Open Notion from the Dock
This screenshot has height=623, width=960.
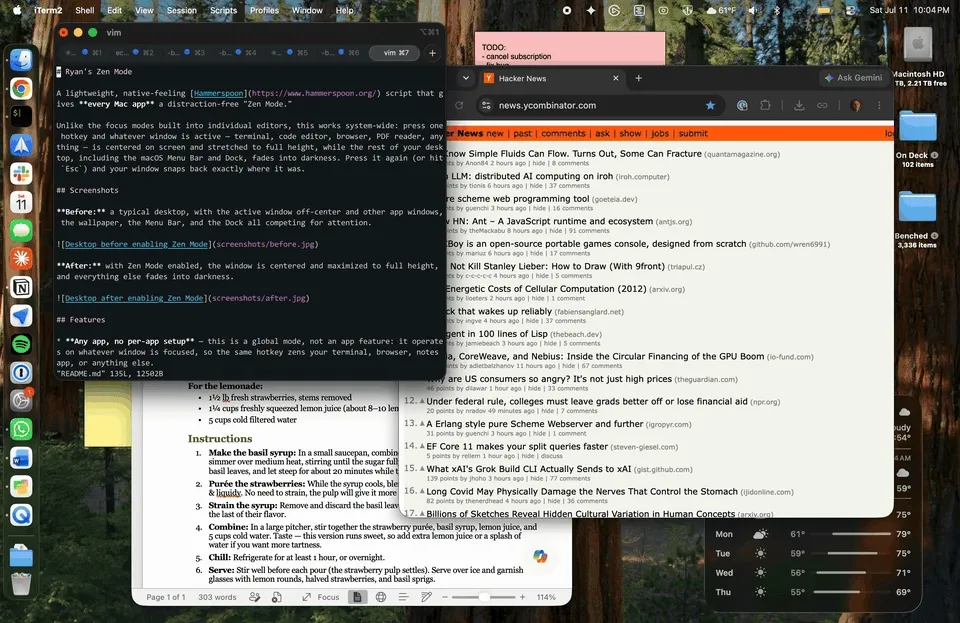click(x=21, y=288)
